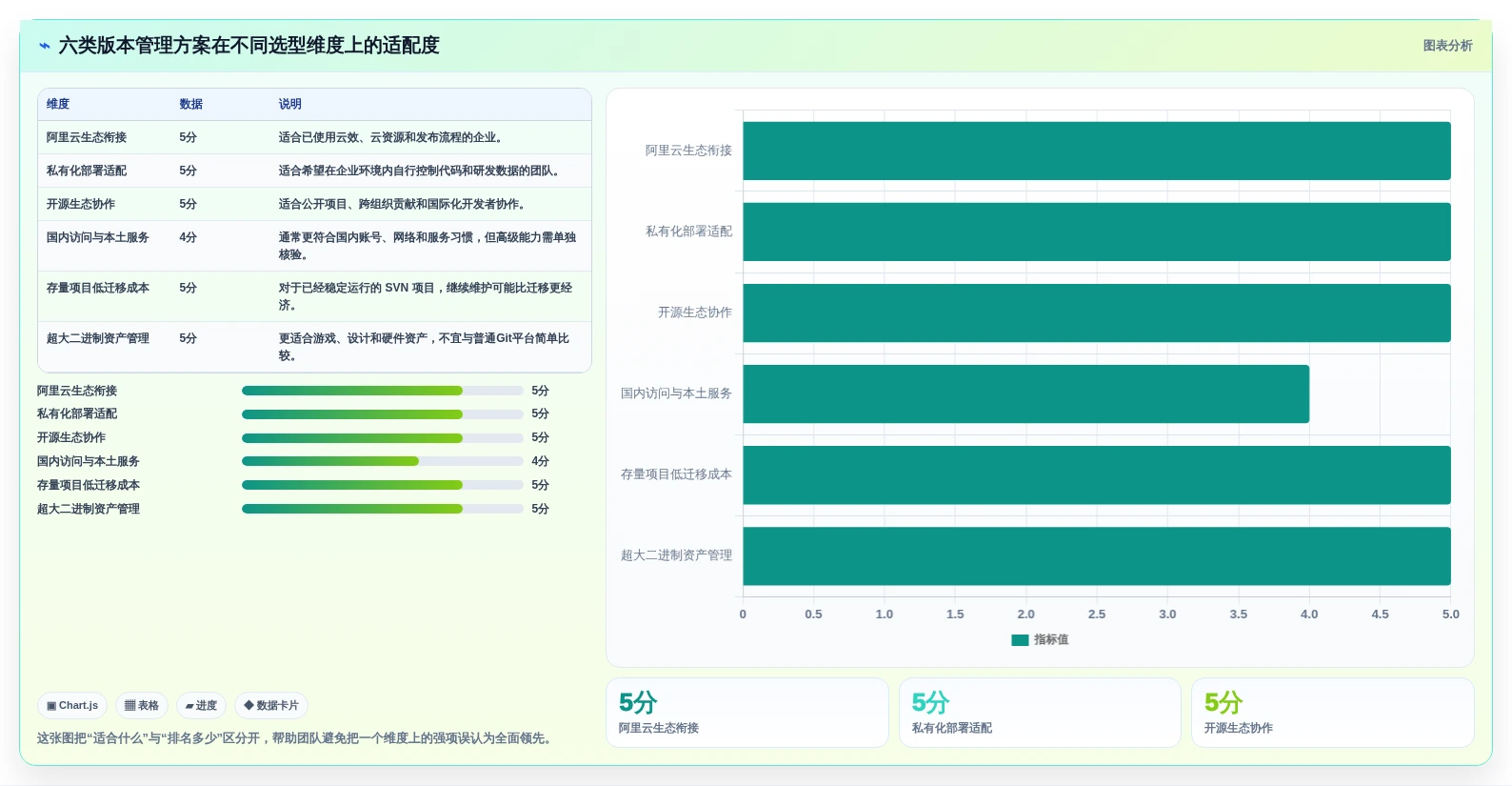Click the 存量项目低迁移成本 chart bar
The width and height of the screenshot is (1512, 786).
pyautogui.click(x=1097, y=474)
